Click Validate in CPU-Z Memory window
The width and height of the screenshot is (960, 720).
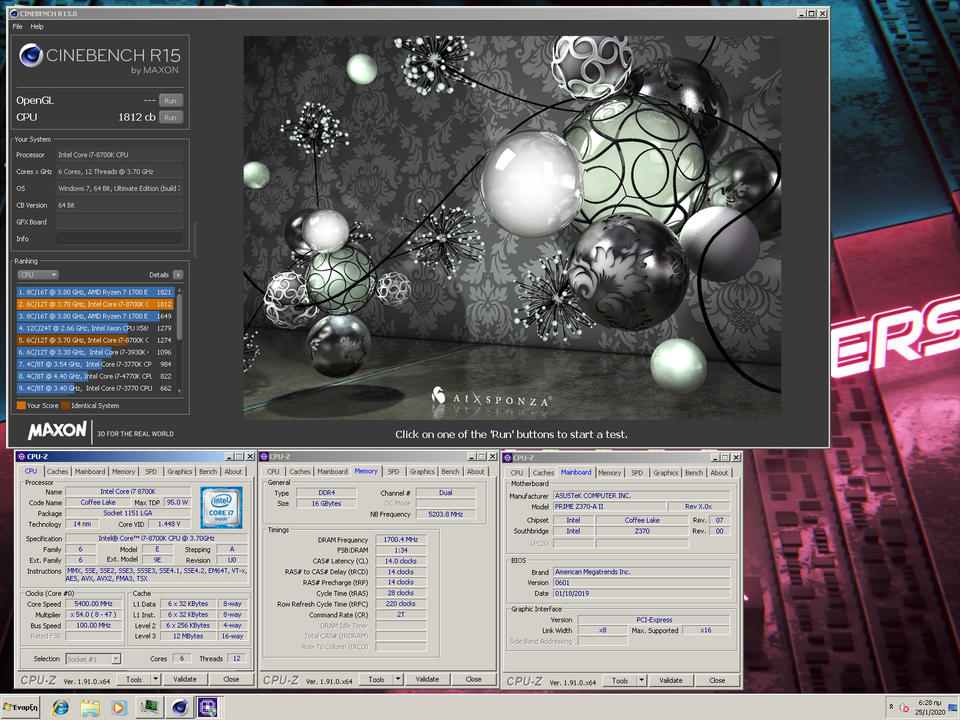point(427,679)
